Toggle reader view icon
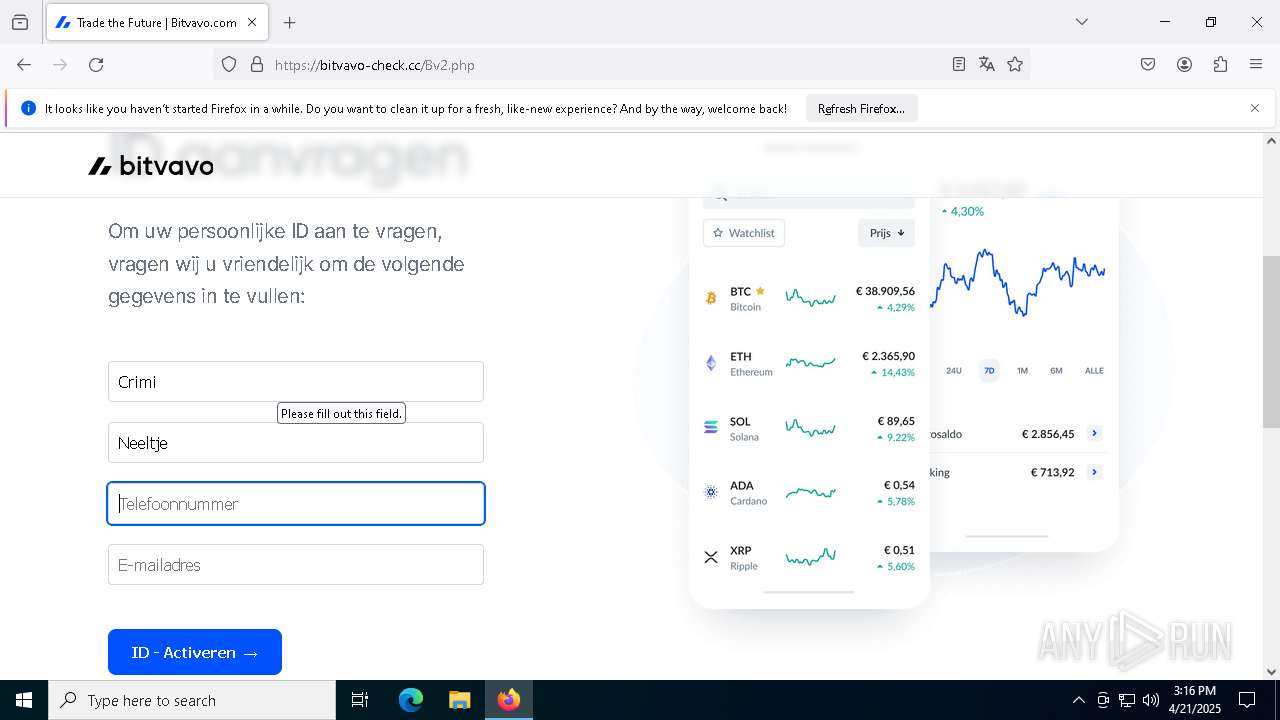The image size is (1280, 720). [x=958, y=65]
